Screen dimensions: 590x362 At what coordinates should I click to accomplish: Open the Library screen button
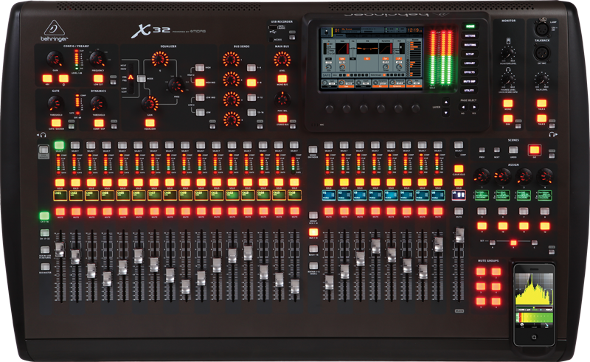pyautogui.click(x=470, y=63)
